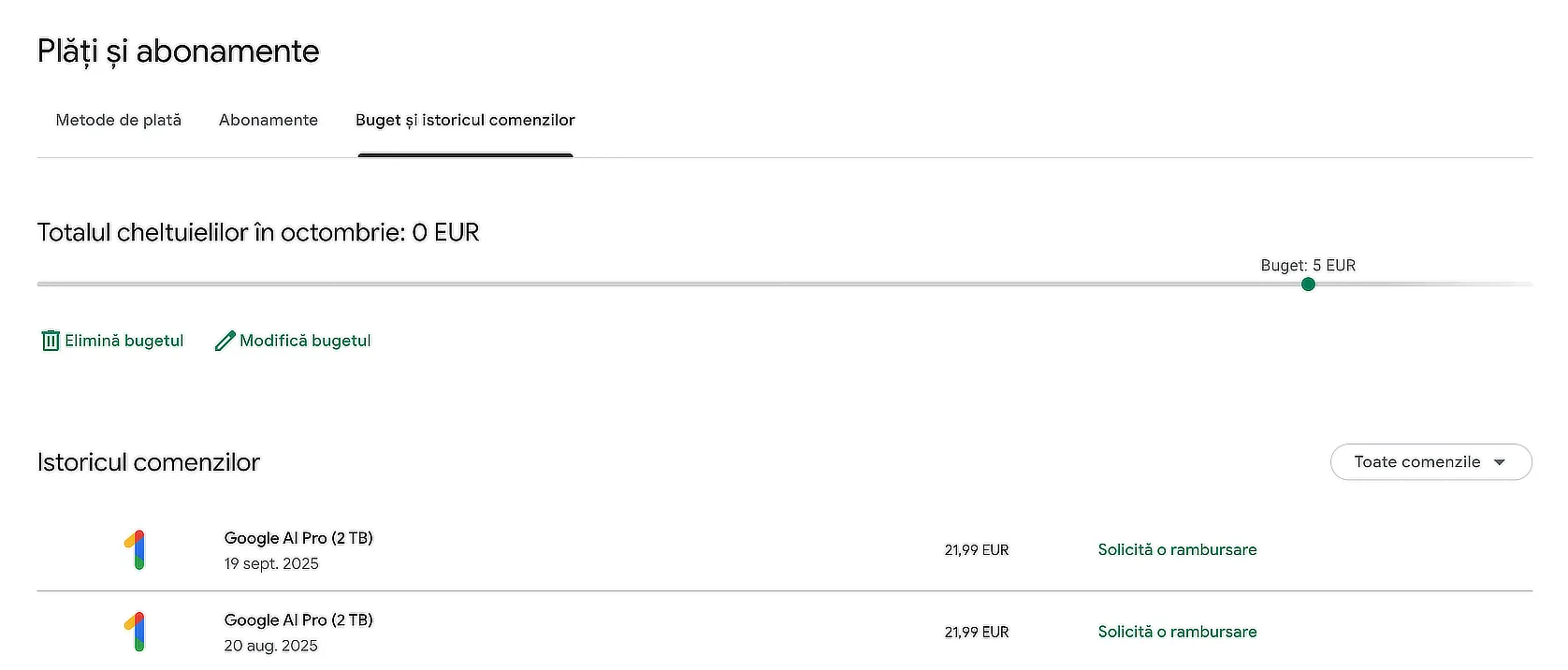
Task: Click the trash icon beside Elimină bugetul
Action: point(51,341)
